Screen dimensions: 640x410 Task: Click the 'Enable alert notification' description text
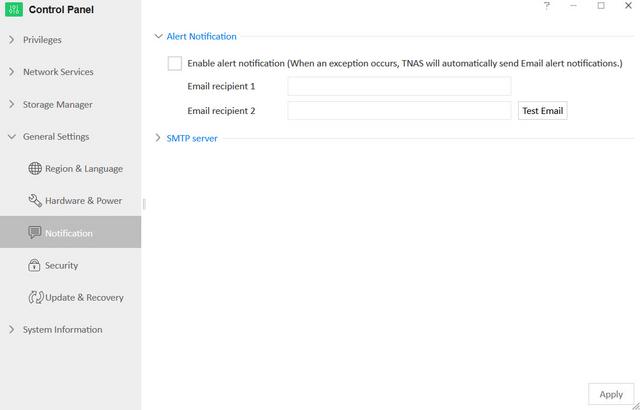click(405, 63)
